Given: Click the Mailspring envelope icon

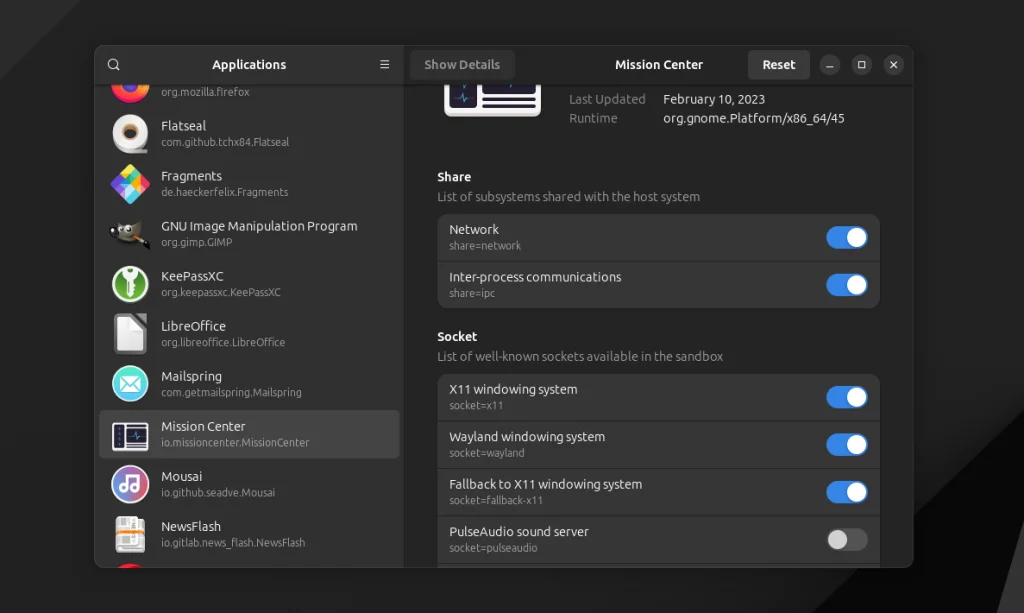Looking at the screenshot, I should click(130, 384).
